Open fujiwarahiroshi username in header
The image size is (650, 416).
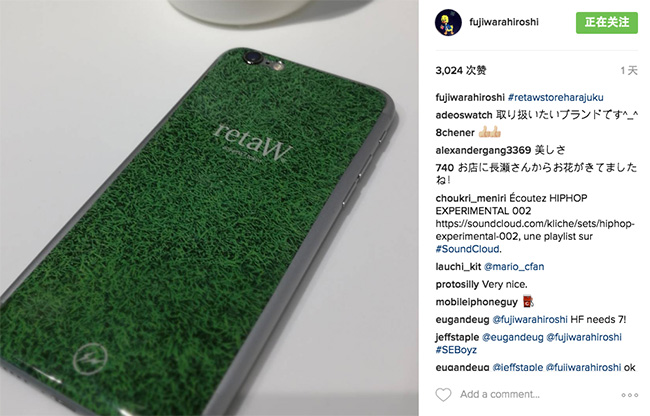(x=504, y=22)
